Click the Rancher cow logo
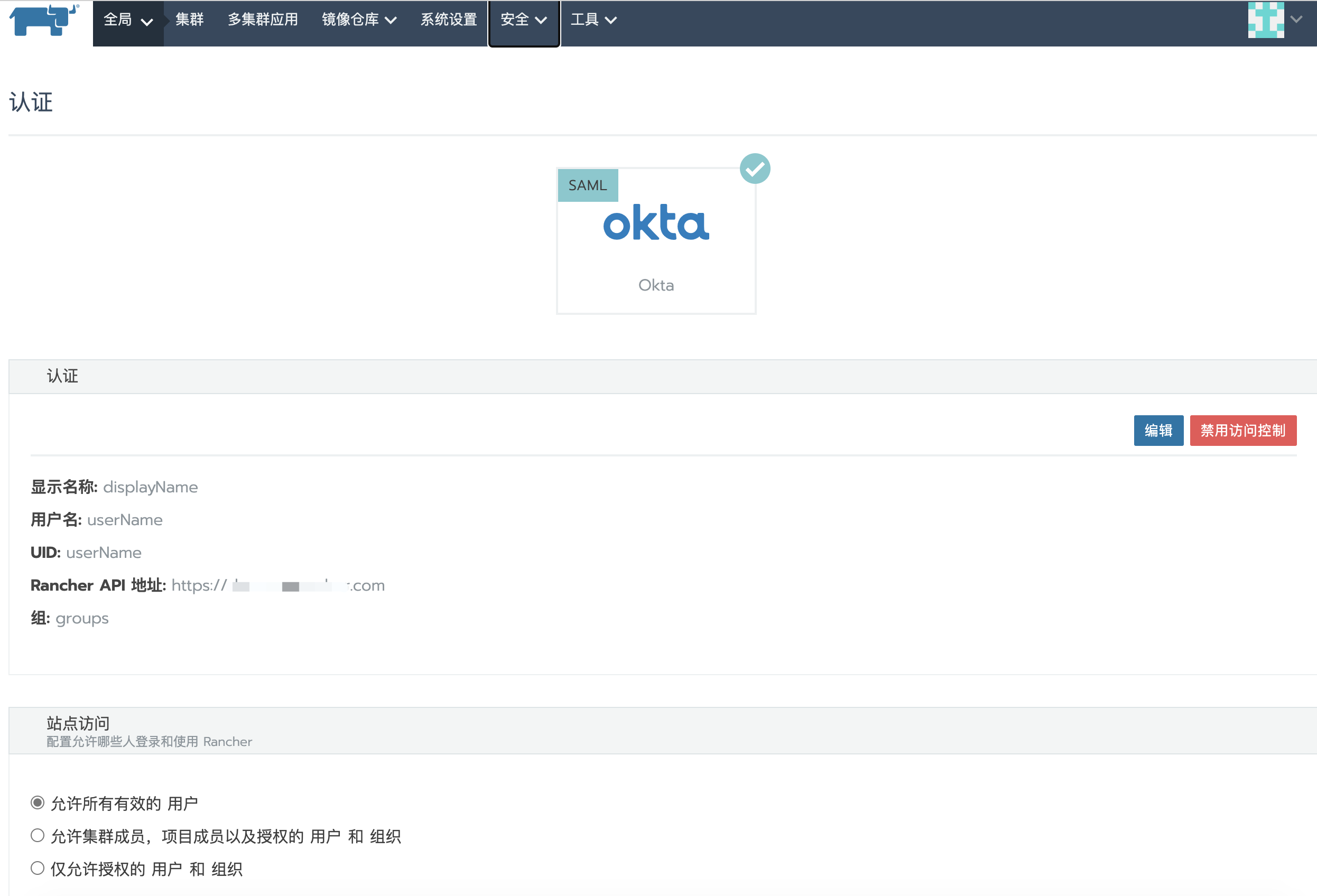This screenshot has width=1317, height=896. [x=45, y=21]
